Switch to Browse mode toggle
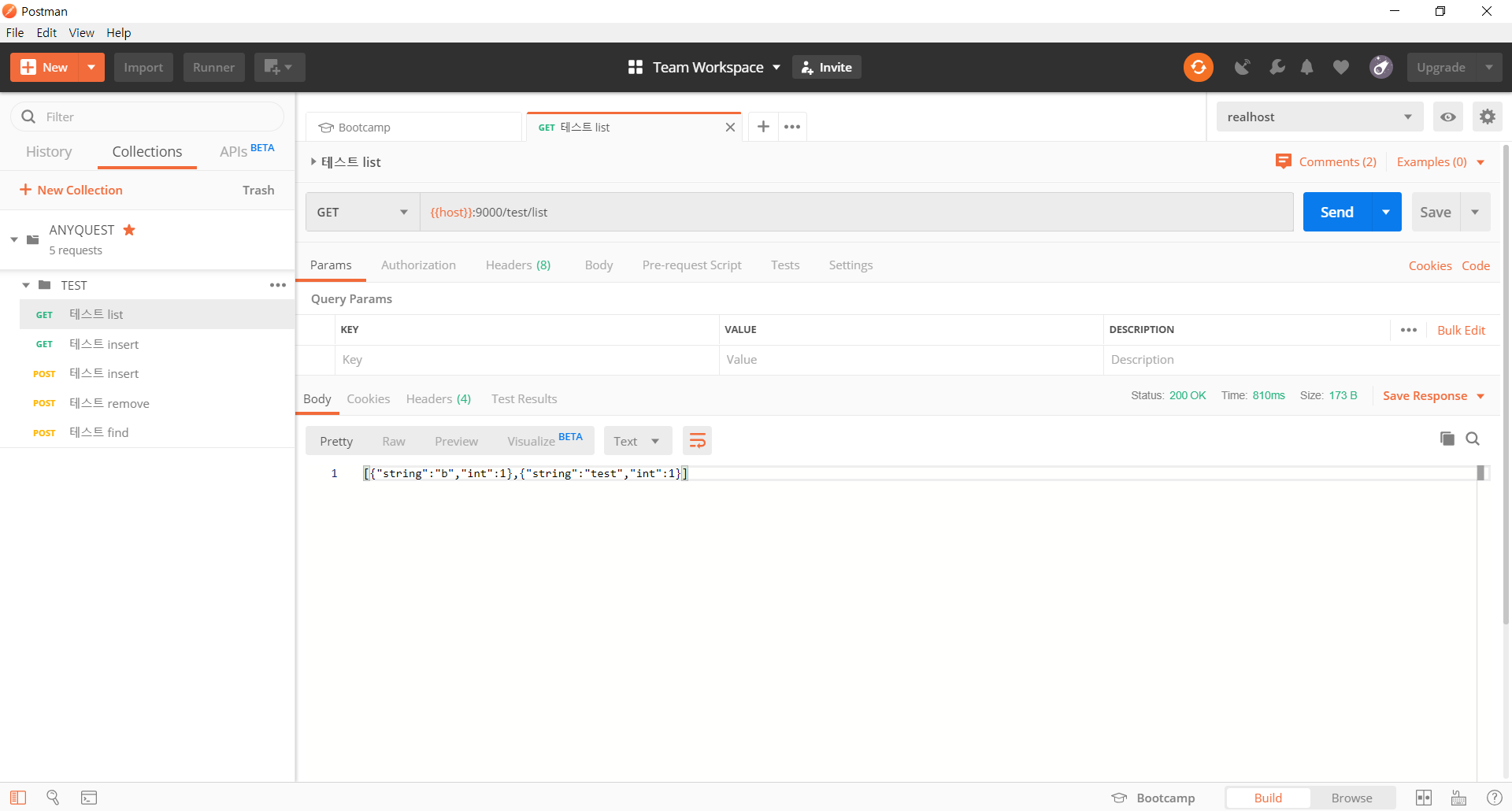Image resolution: width=1512 pixels, height=811 pixels. point(1351,798)
